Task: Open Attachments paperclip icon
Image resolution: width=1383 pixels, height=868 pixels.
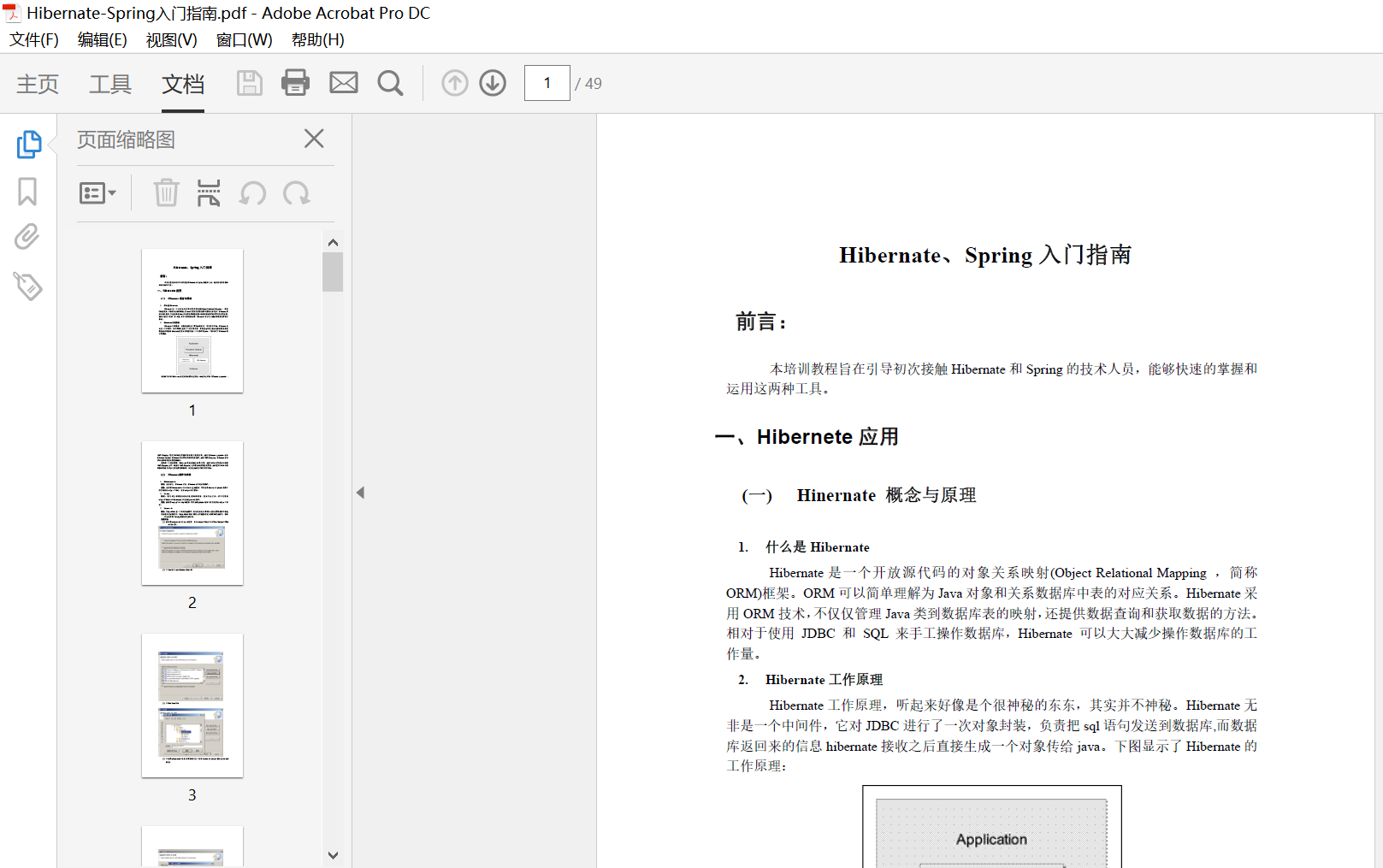Action: [27, 237]
